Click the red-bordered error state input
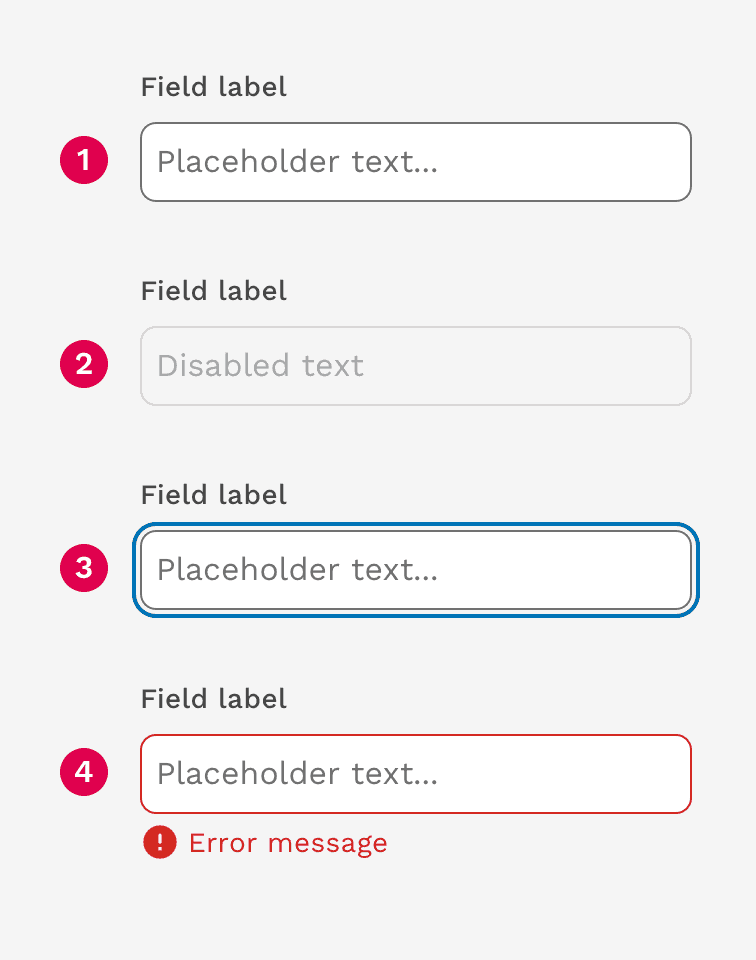Image resolution: width=756 pixels, height=960 pixels. coord(416,774)
